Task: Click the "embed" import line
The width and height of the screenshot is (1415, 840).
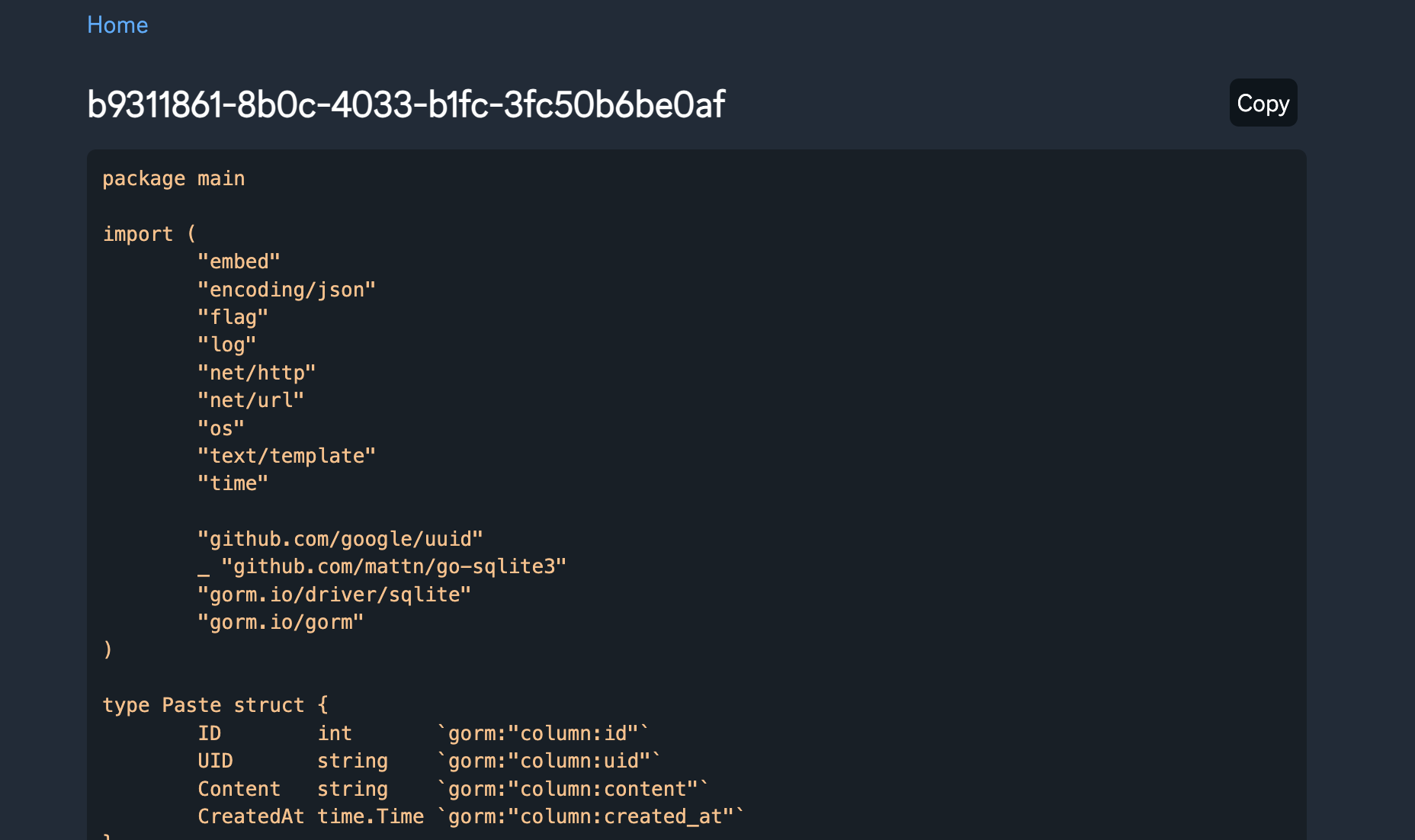Action: [x=239, y=261]
